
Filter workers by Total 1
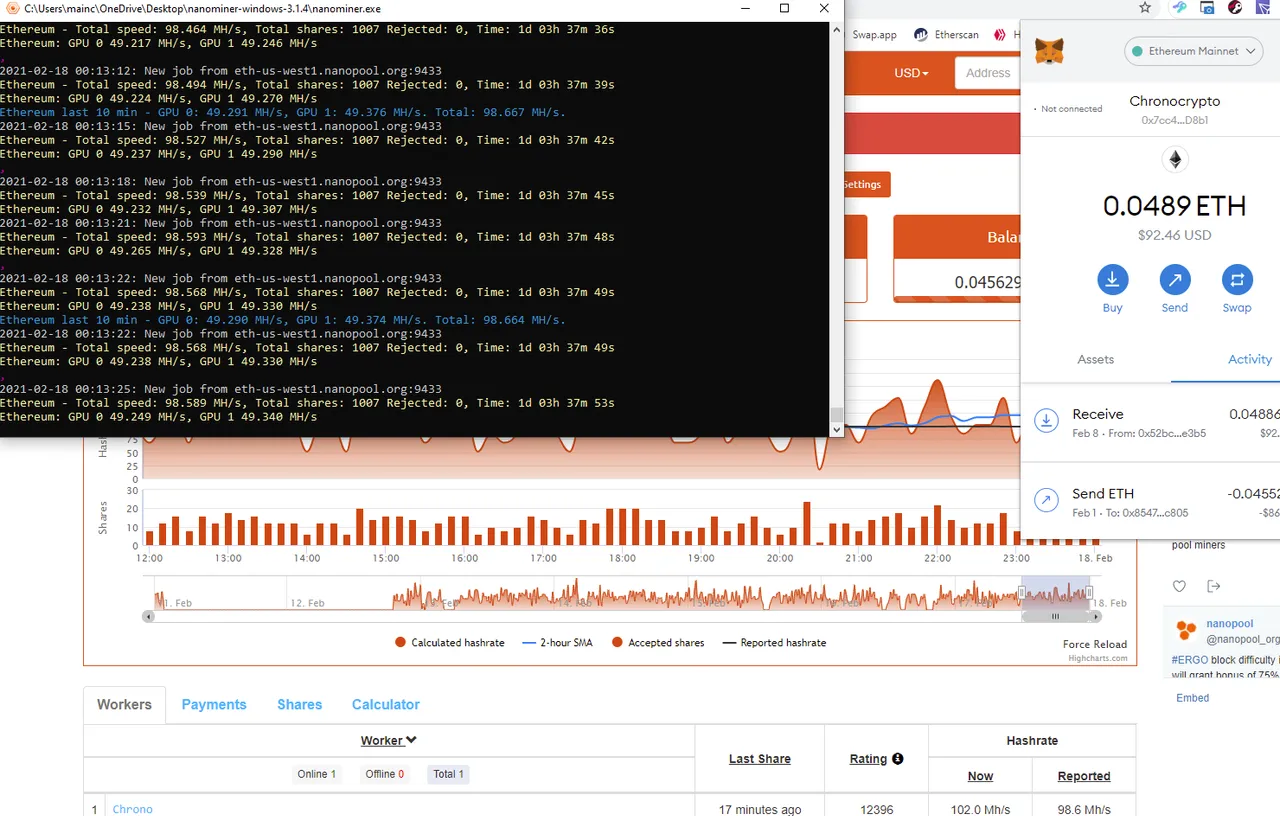(x=448, y=774)
